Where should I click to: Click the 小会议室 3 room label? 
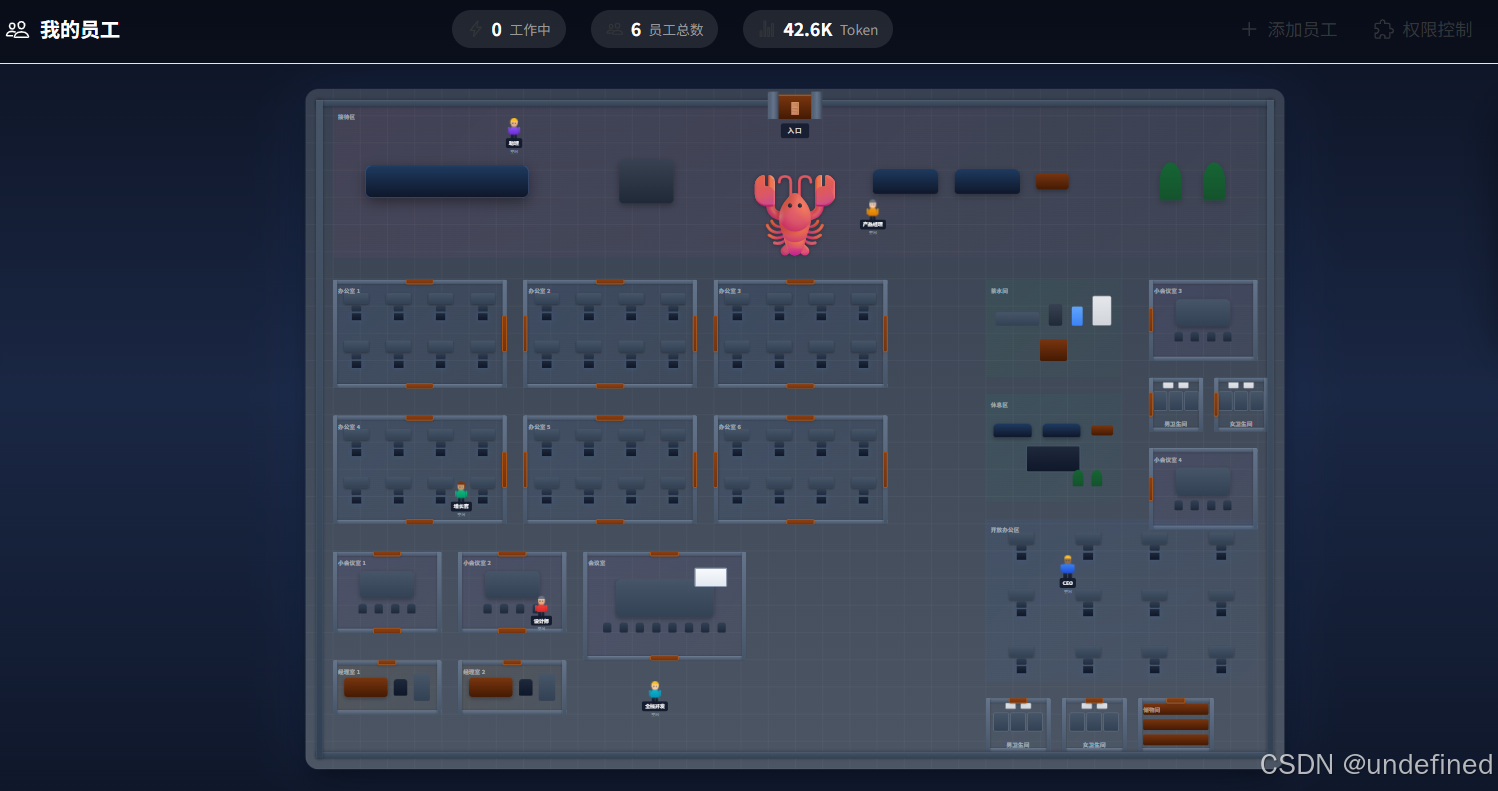click(x=1168, y=291)
